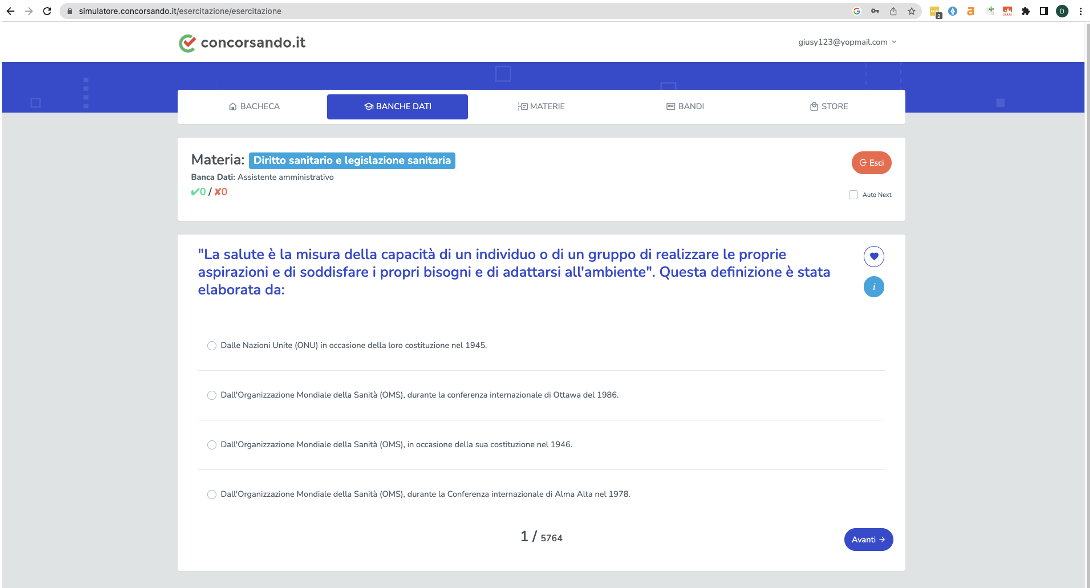1090x588 pixels.
Task: Click browser share icon in address bar
Action: (x=893, y=11)
